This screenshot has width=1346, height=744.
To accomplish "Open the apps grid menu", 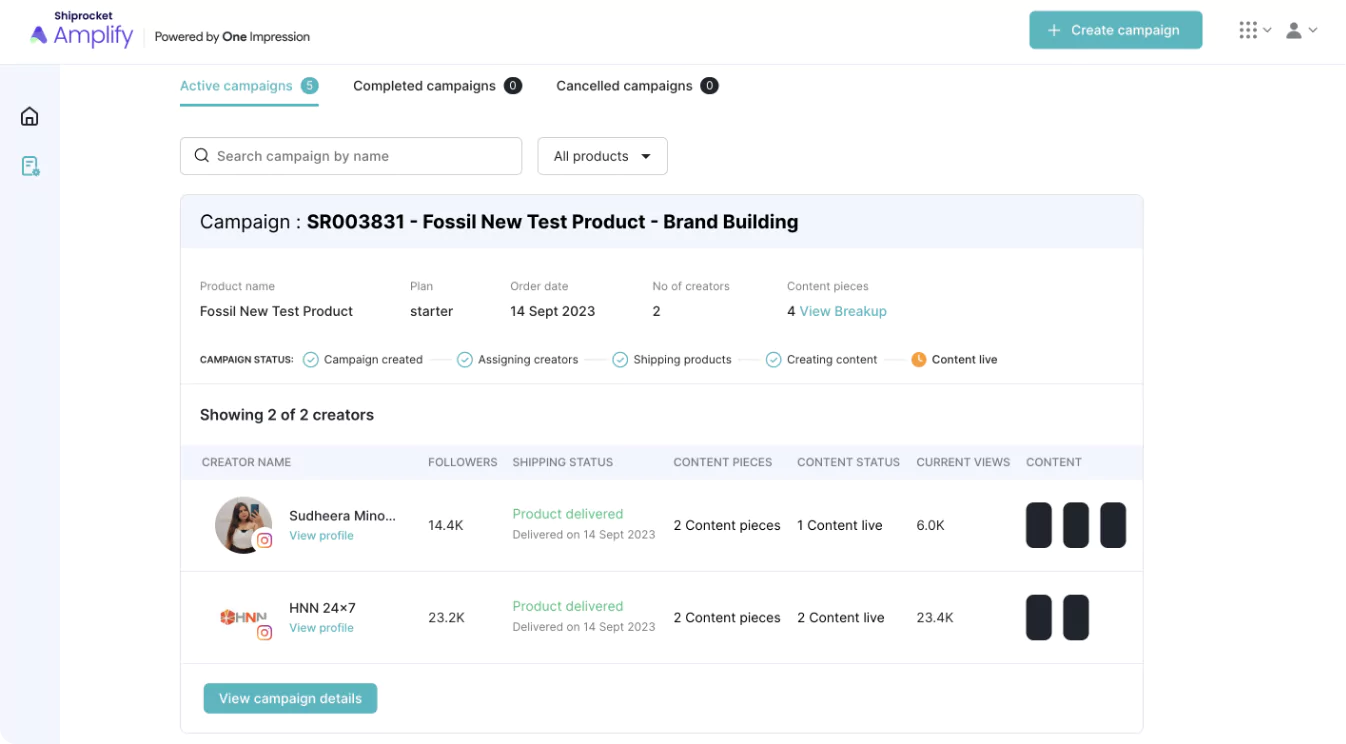I will pyautogui.click(x=1254, y=30).
